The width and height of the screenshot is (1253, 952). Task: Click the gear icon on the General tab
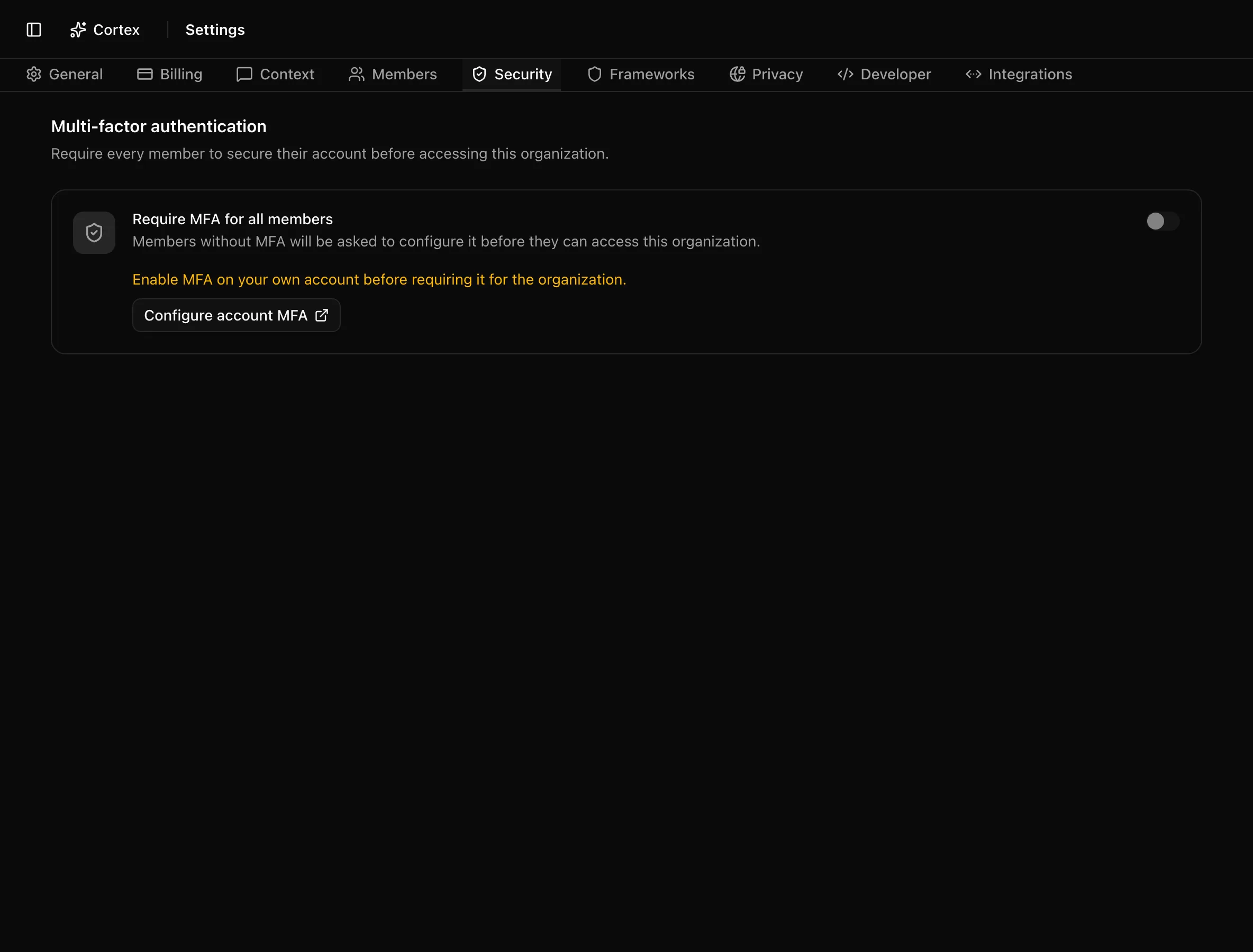[x=34, y=74]
